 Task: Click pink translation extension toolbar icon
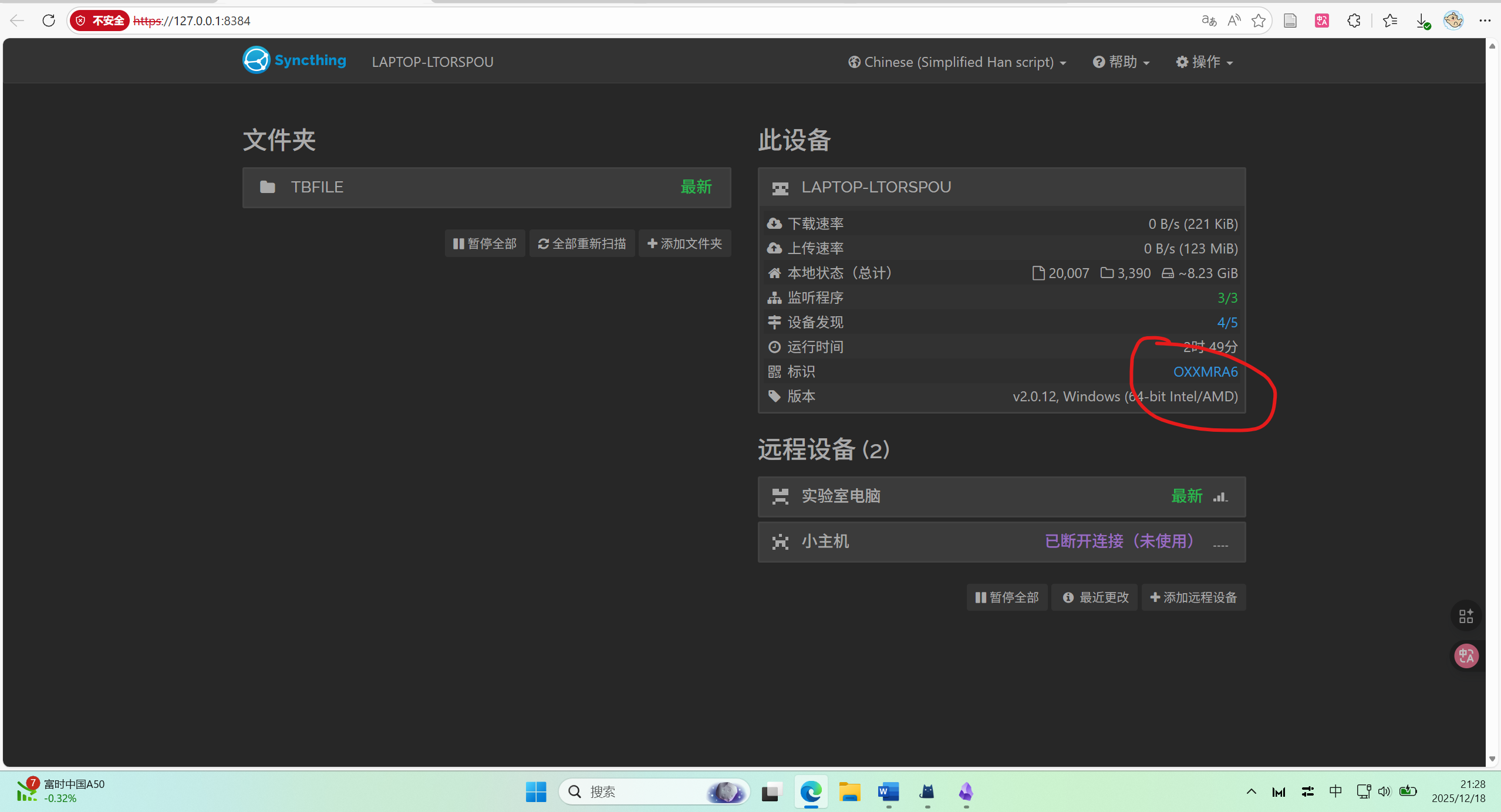click(x=1322, y=21)
